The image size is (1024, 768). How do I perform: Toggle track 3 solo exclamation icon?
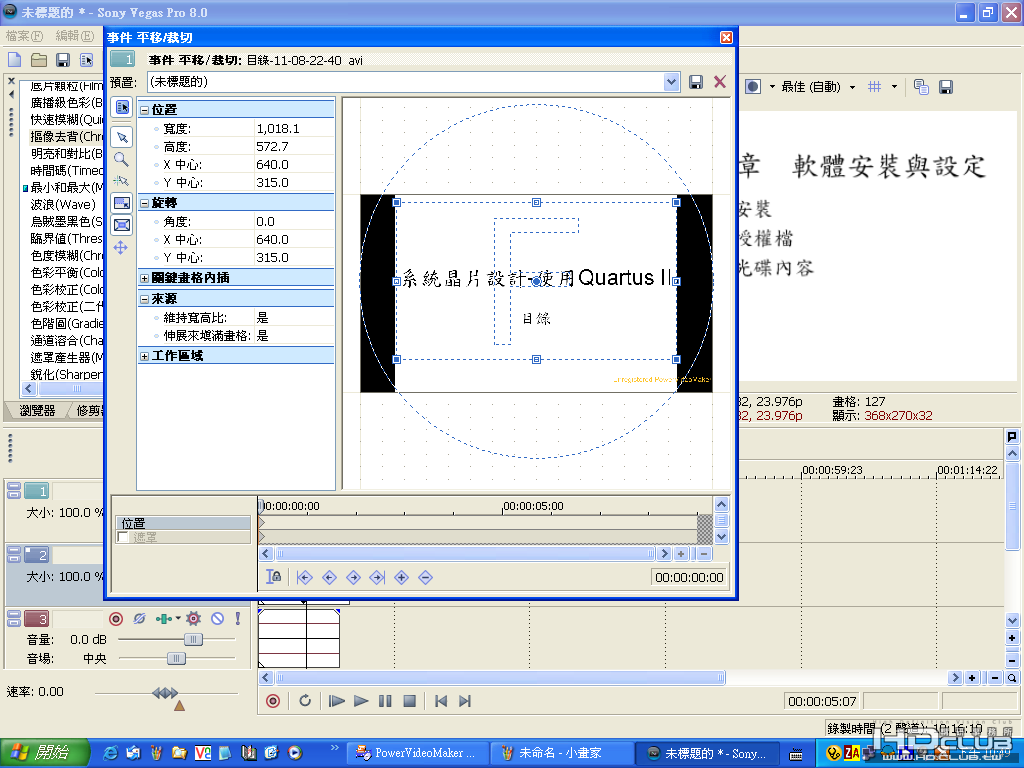pos(238,618)
